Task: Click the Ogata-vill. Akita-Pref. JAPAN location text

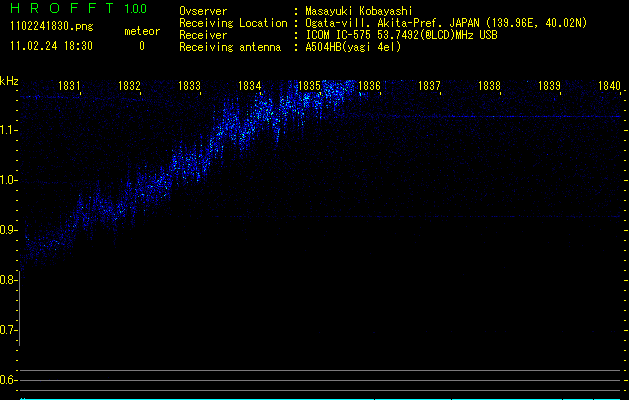Action: click(446, 23)
